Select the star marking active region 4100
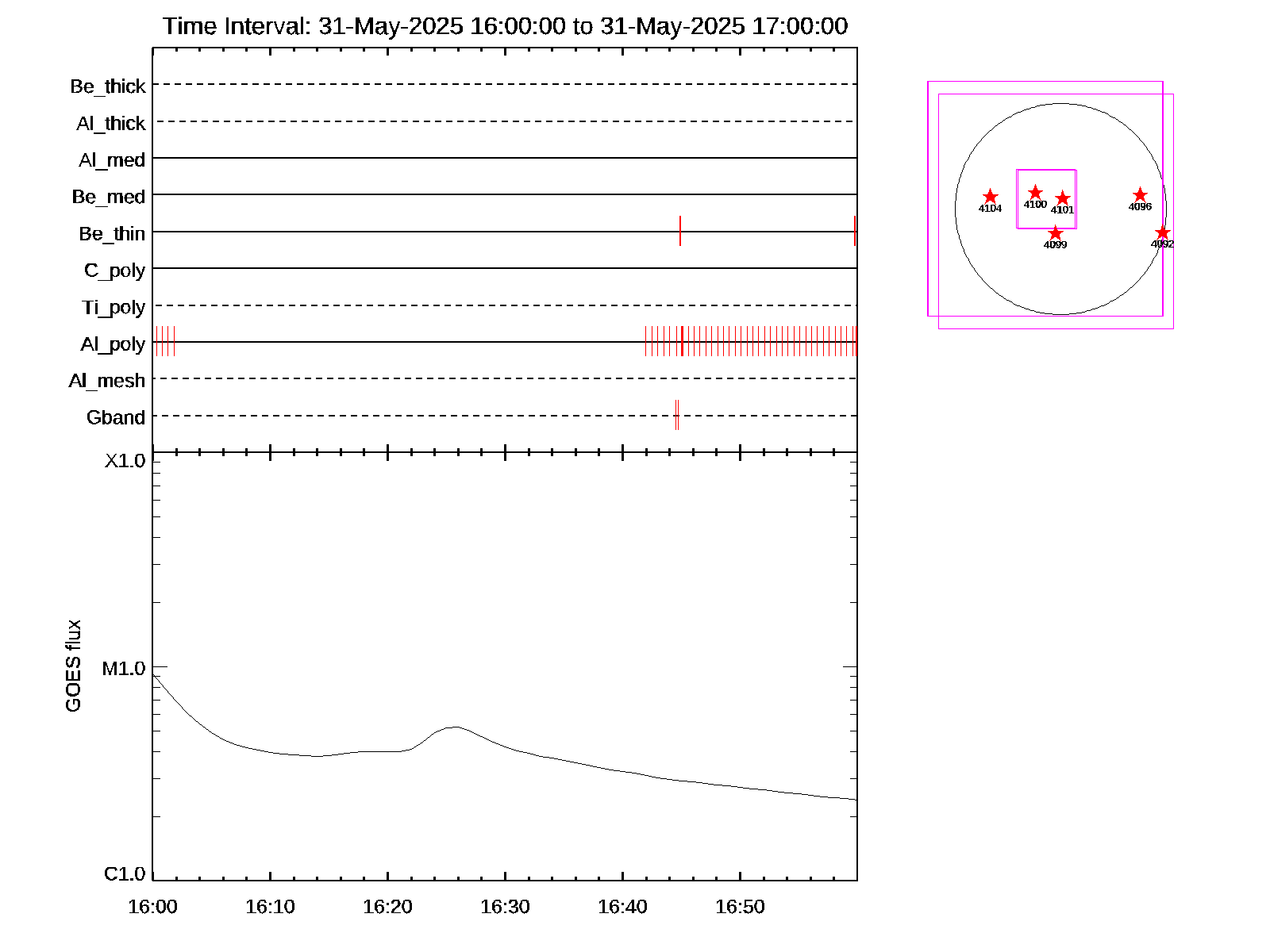 click(1035, 193)
